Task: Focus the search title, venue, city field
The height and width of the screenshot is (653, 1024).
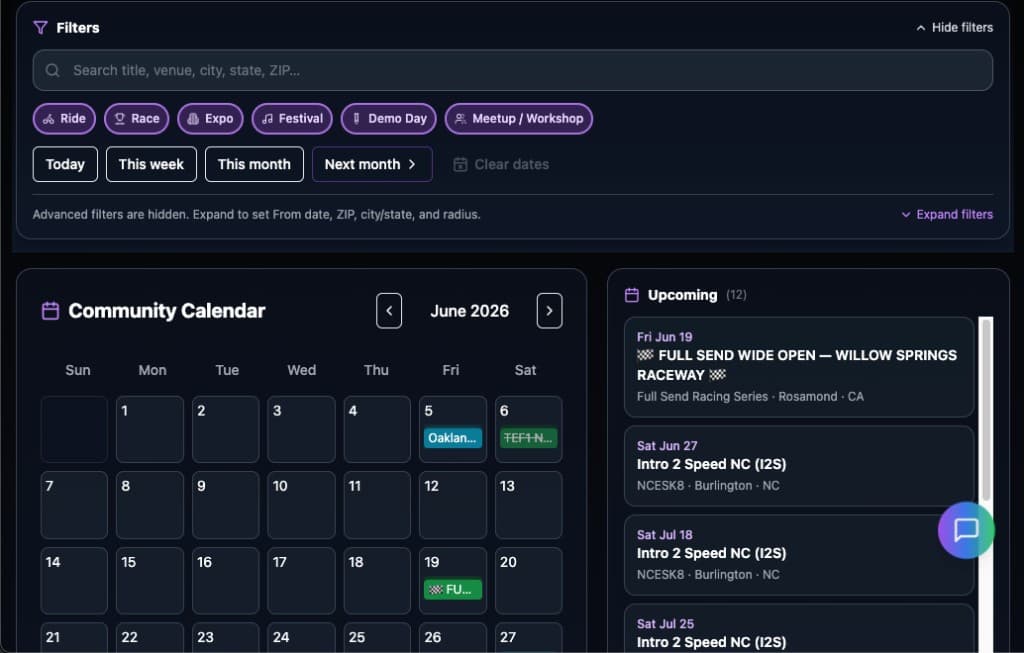Action: click(513, 71)
